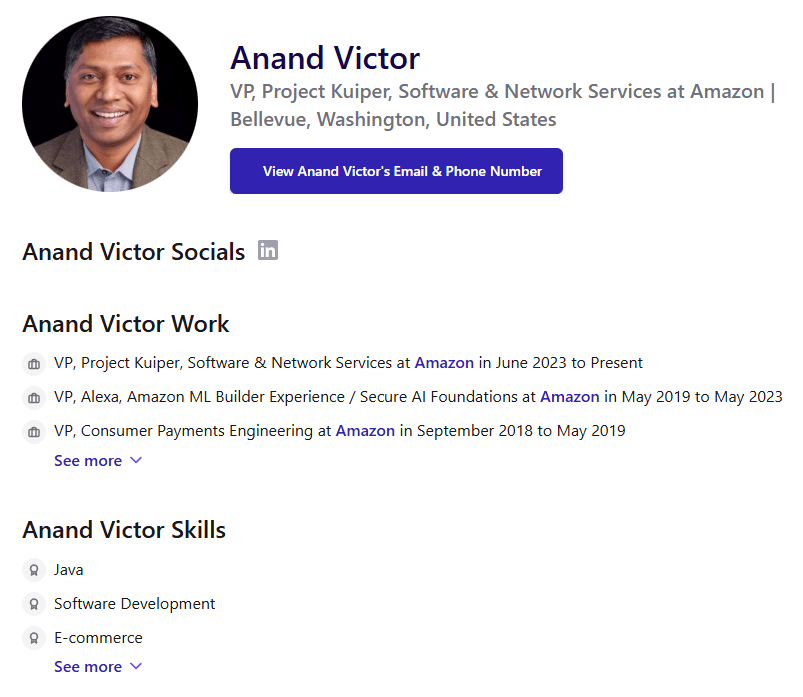
Task: Click 'in May 2019 to May 2023' text
Action: (x=693, y=397)
